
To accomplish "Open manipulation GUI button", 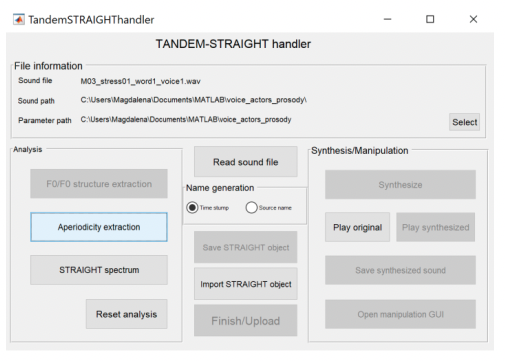I will tap(400, 314).
